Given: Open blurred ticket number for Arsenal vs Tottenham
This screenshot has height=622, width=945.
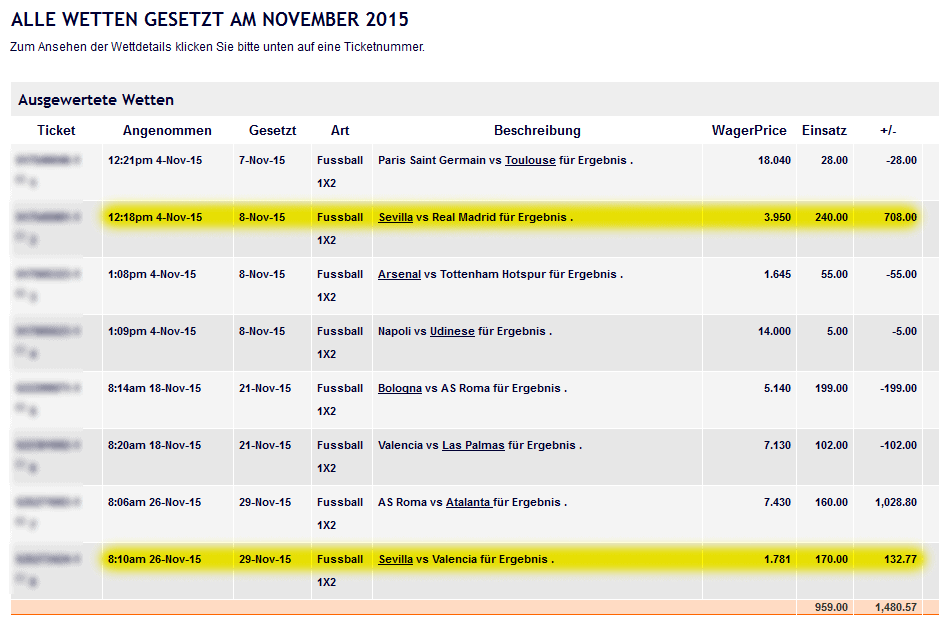Looking at the screenshot, I should click(x=48, y=274).
